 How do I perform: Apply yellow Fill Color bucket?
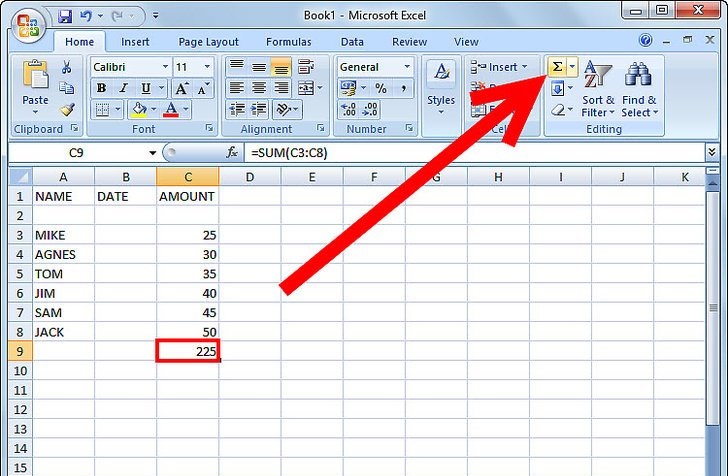click(139, 110)
